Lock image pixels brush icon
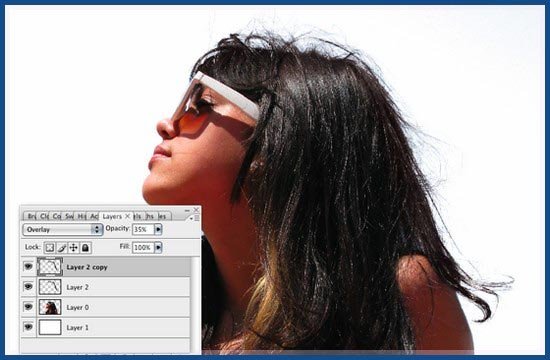The height and width of the screenshot is (360, 550). pyautogui.click(x=62, y=248)
